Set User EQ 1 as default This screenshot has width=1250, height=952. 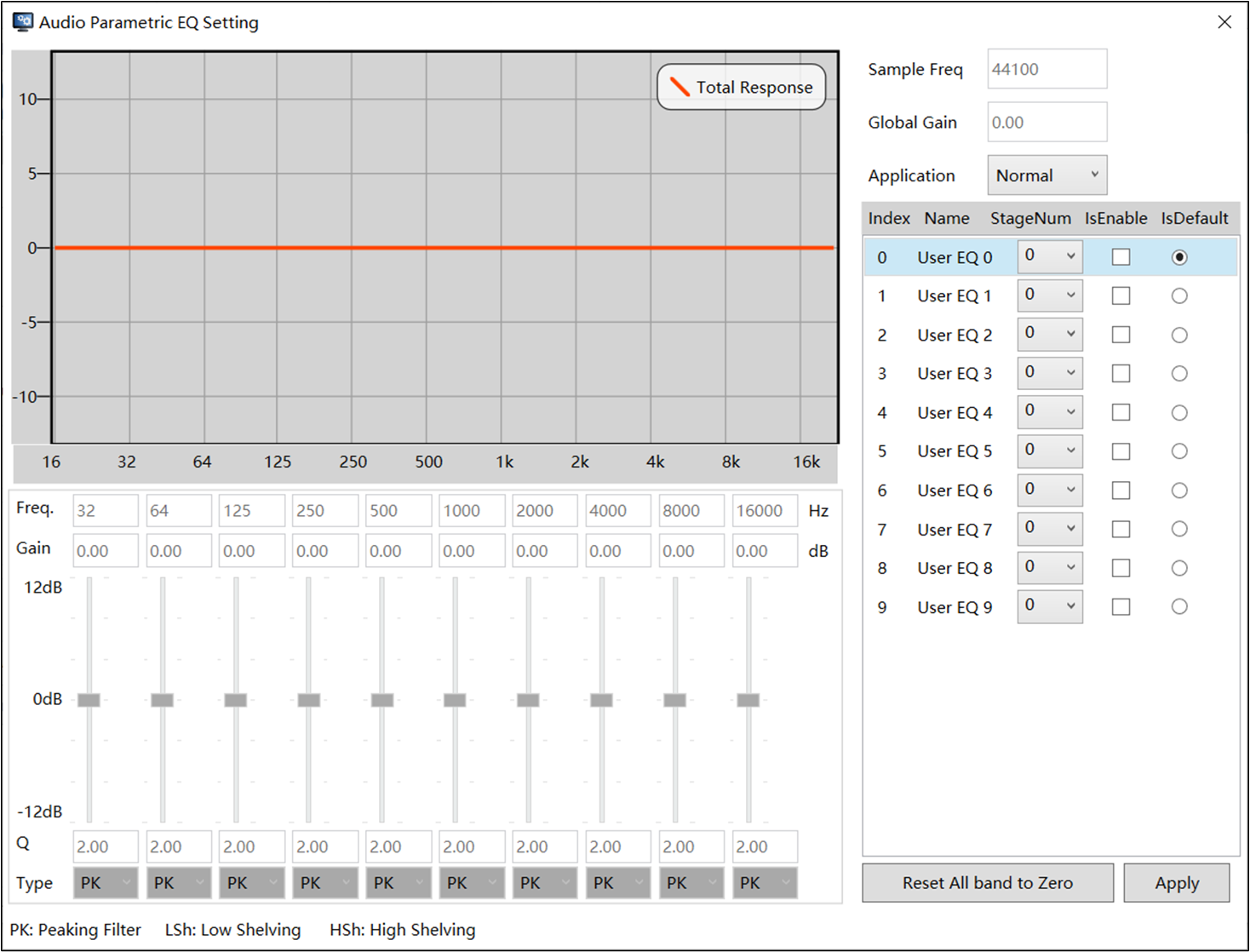[1179, 295]
